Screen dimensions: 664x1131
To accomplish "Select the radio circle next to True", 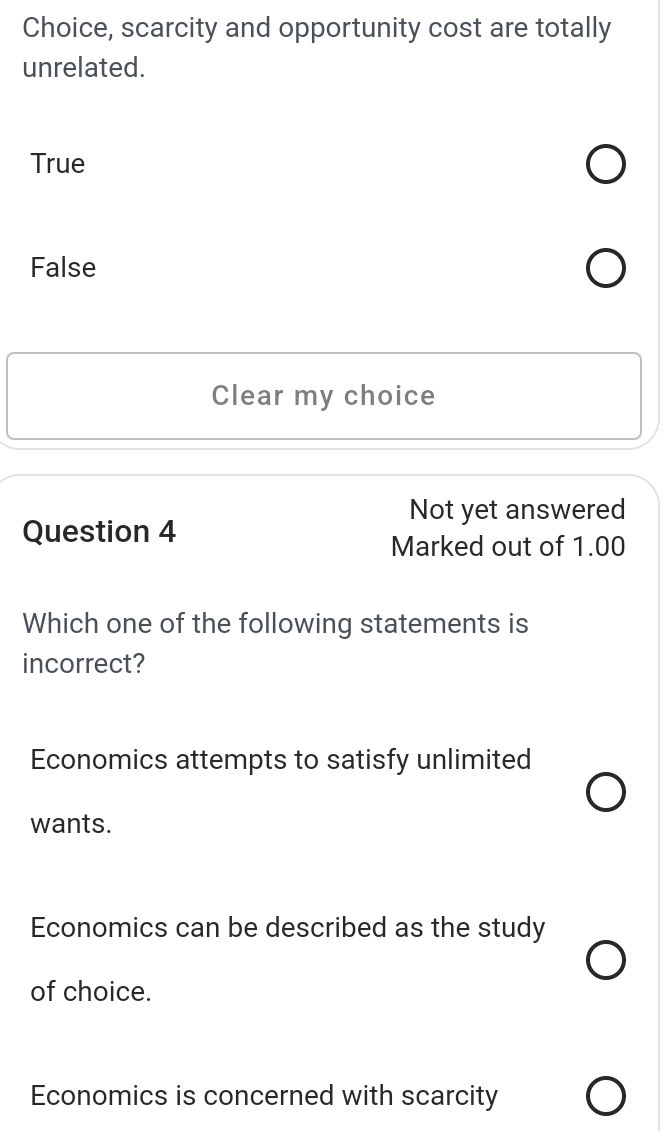I will pyautogui.click(x=606, y=164).
